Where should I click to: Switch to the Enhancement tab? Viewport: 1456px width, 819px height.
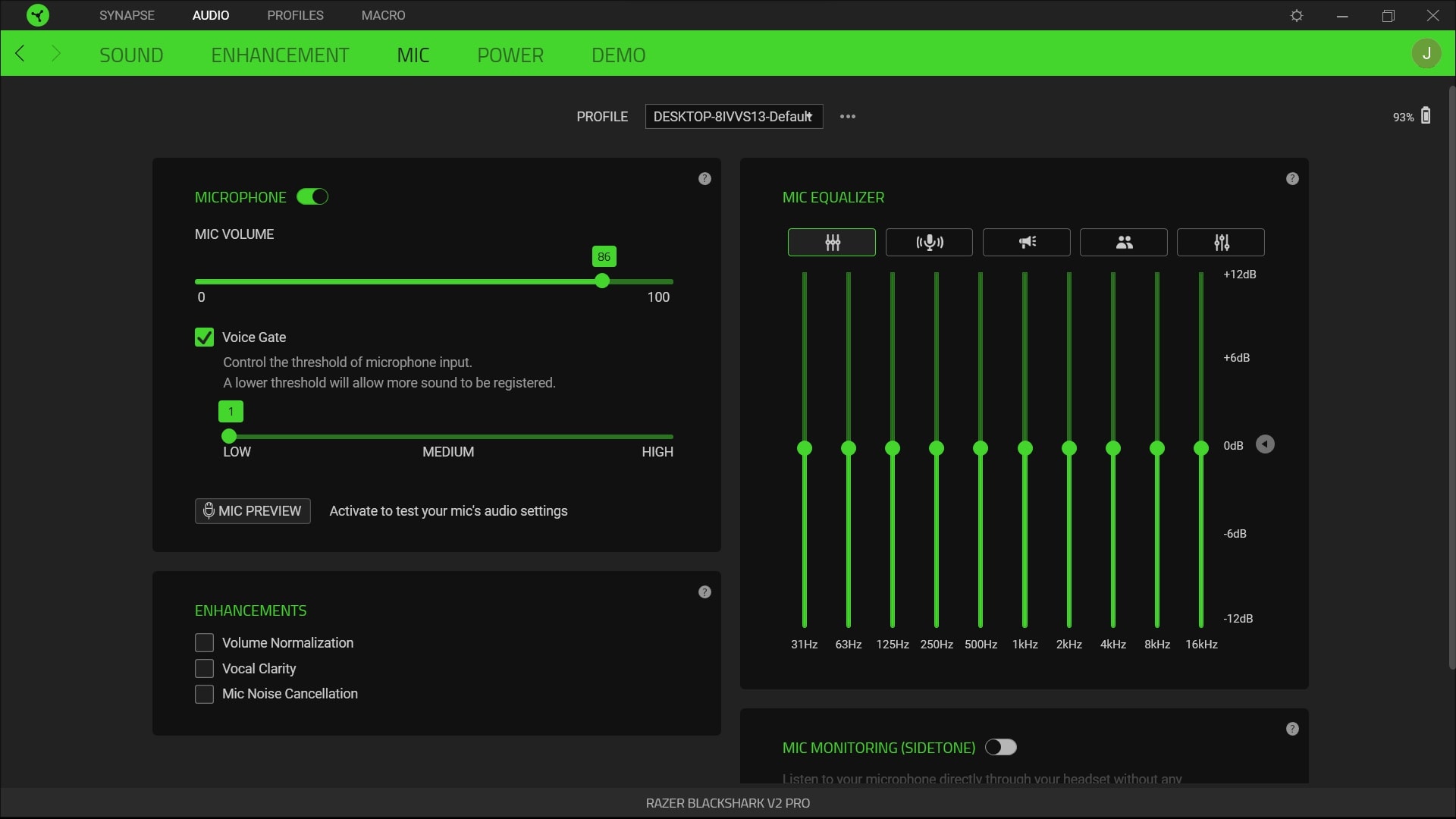click(x=280, y=55)
